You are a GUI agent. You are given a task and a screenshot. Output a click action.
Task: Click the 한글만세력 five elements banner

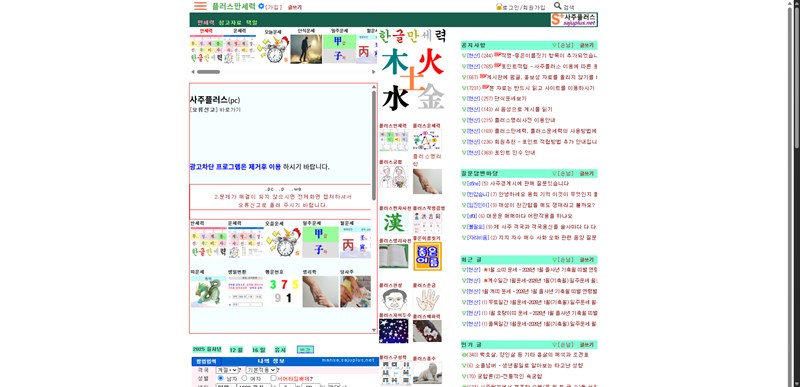[413, 71]
